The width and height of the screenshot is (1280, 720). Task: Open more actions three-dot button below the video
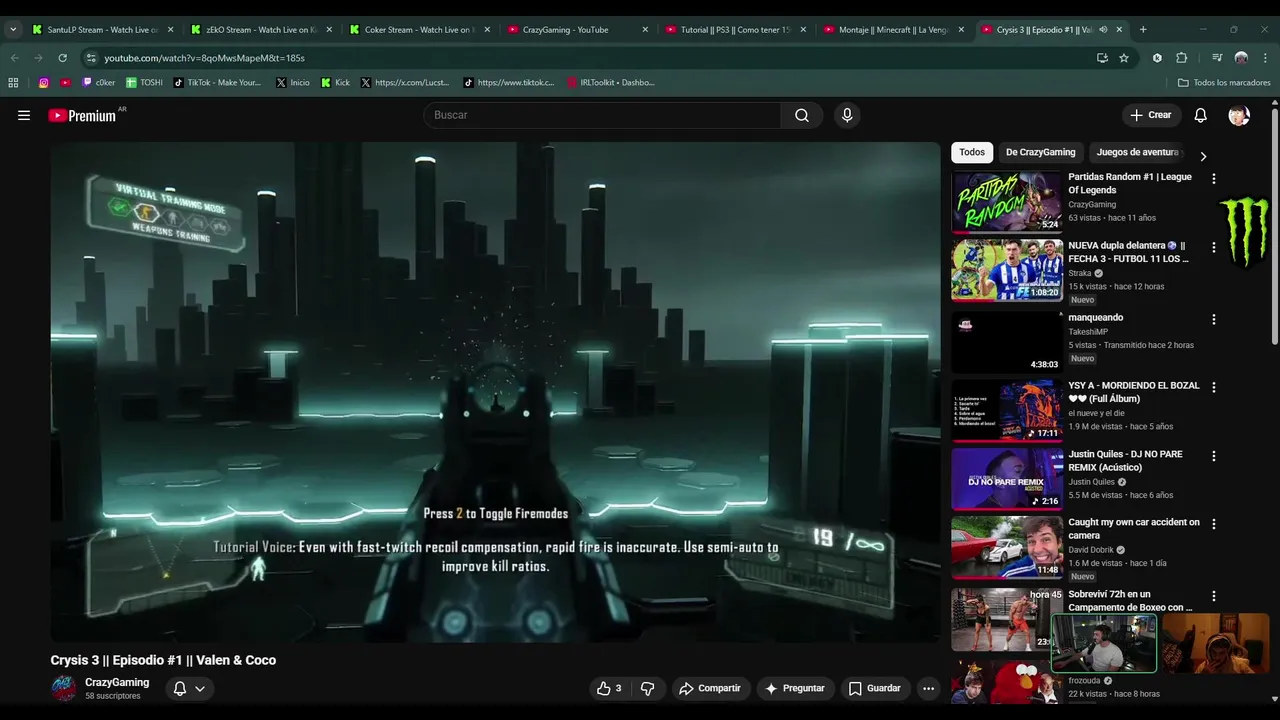[928, 688]
